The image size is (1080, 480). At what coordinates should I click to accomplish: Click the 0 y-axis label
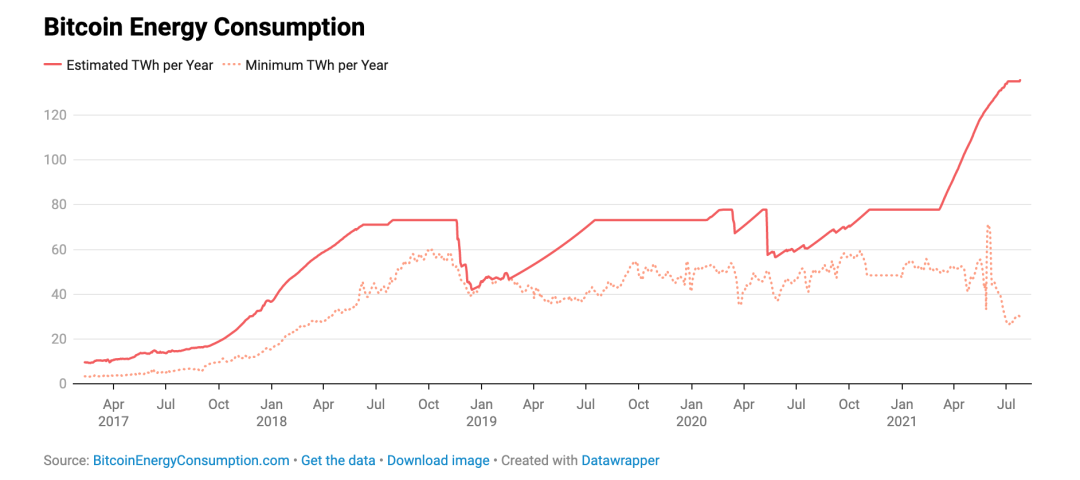62,384
